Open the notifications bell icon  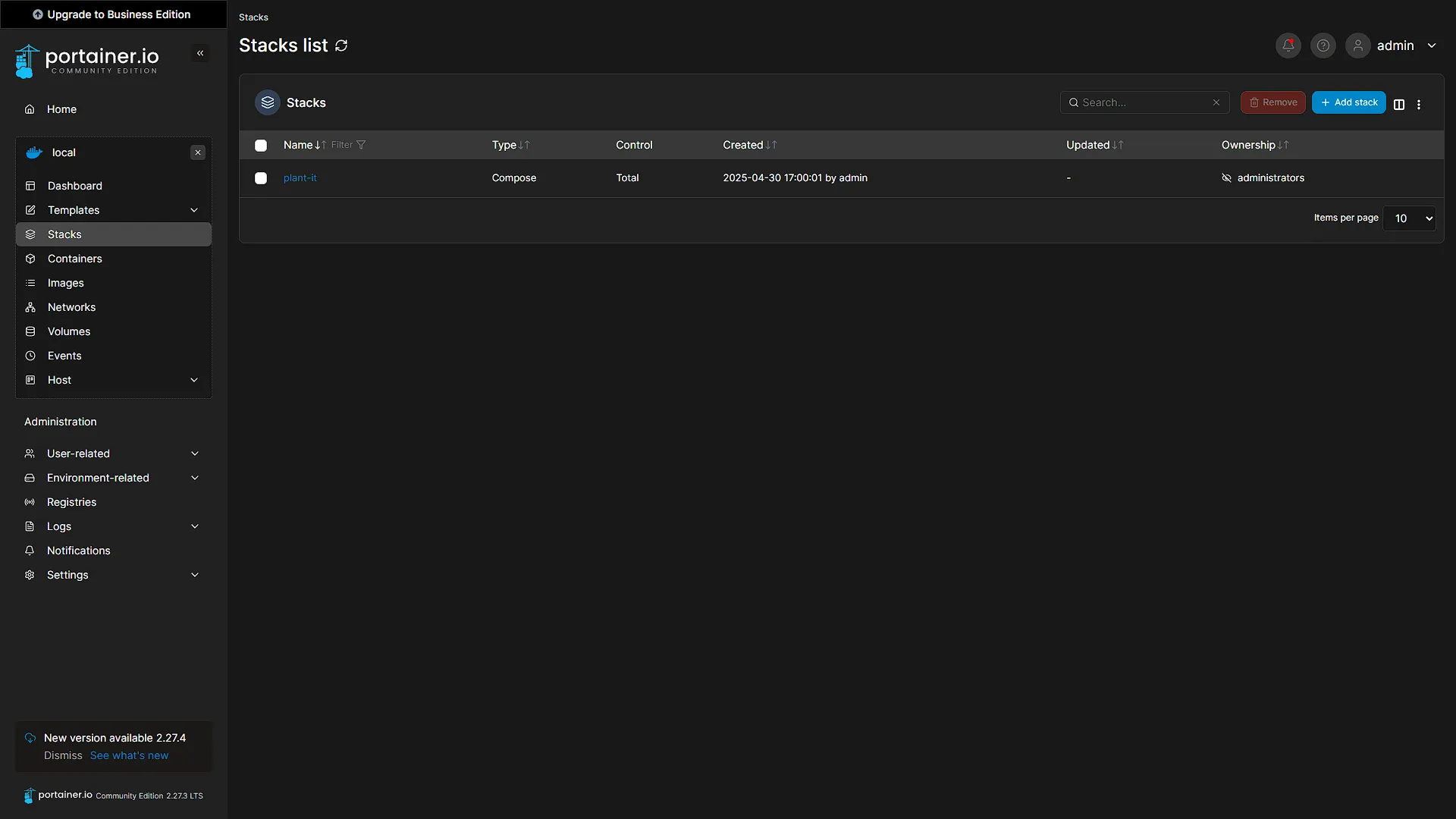click(x=1288, y=45)
